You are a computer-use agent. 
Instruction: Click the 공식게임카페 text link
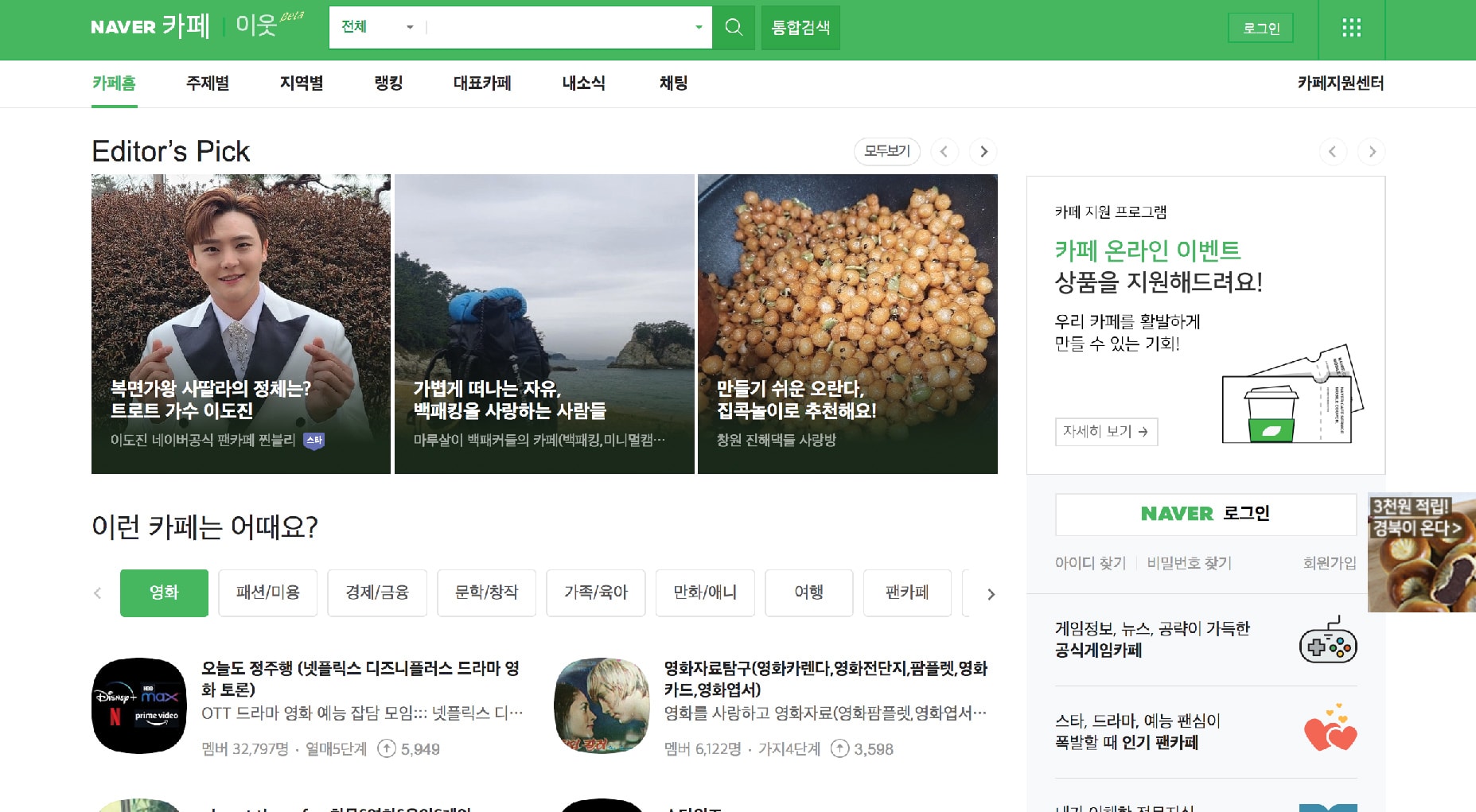(1098, 651)
